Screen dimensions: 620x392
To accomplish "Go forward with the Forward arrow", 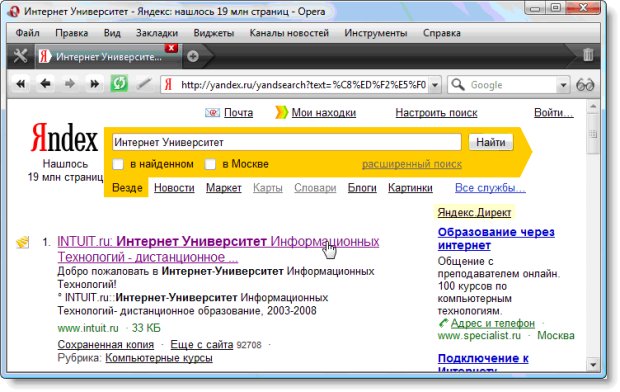I will [70, 84].
